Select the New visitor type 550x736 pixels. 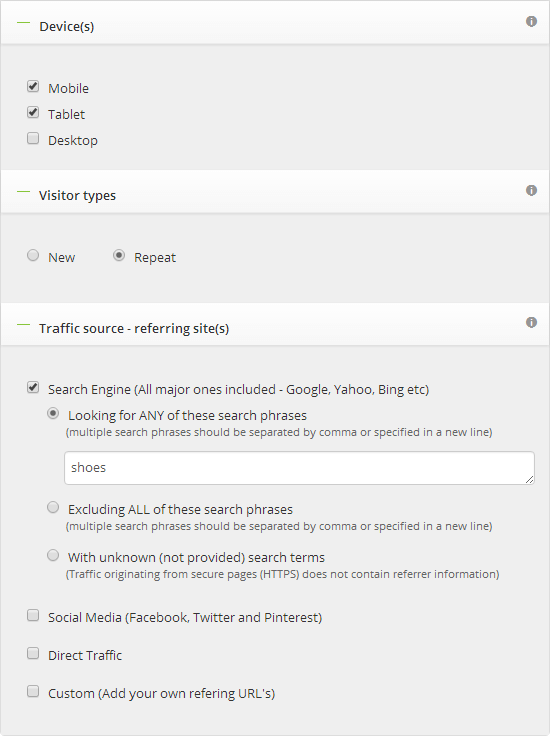(x=33, y=255)
